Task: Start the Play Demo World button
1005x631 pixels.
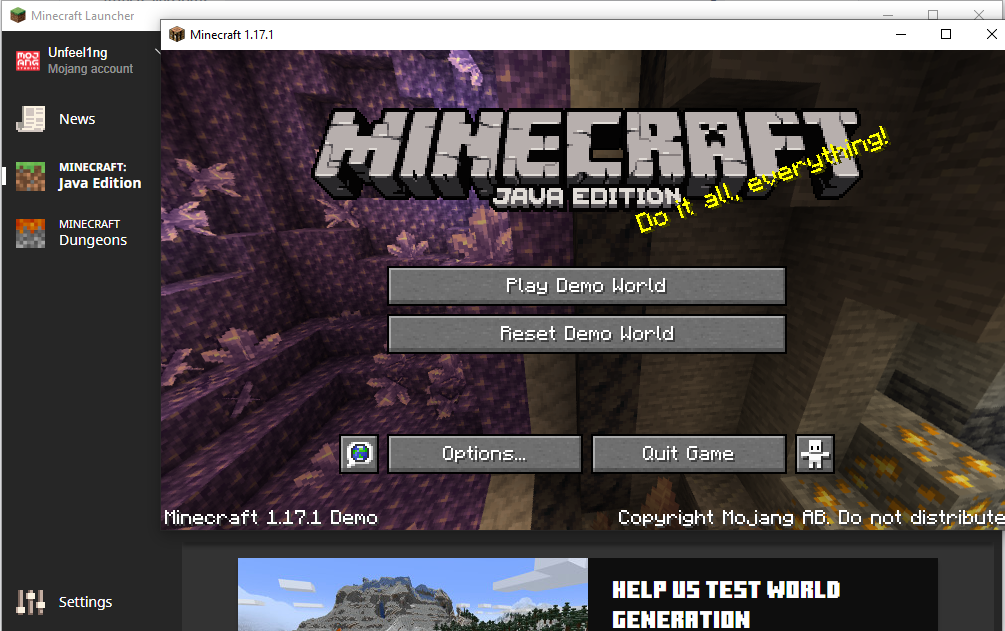Action: (x=586, y=286)
